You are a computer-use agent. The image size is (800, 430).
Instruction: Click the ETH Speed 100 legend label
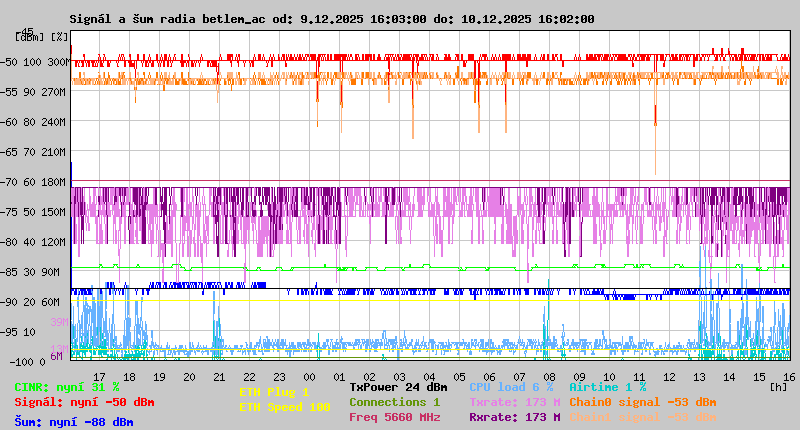click(x=284, y=407)
